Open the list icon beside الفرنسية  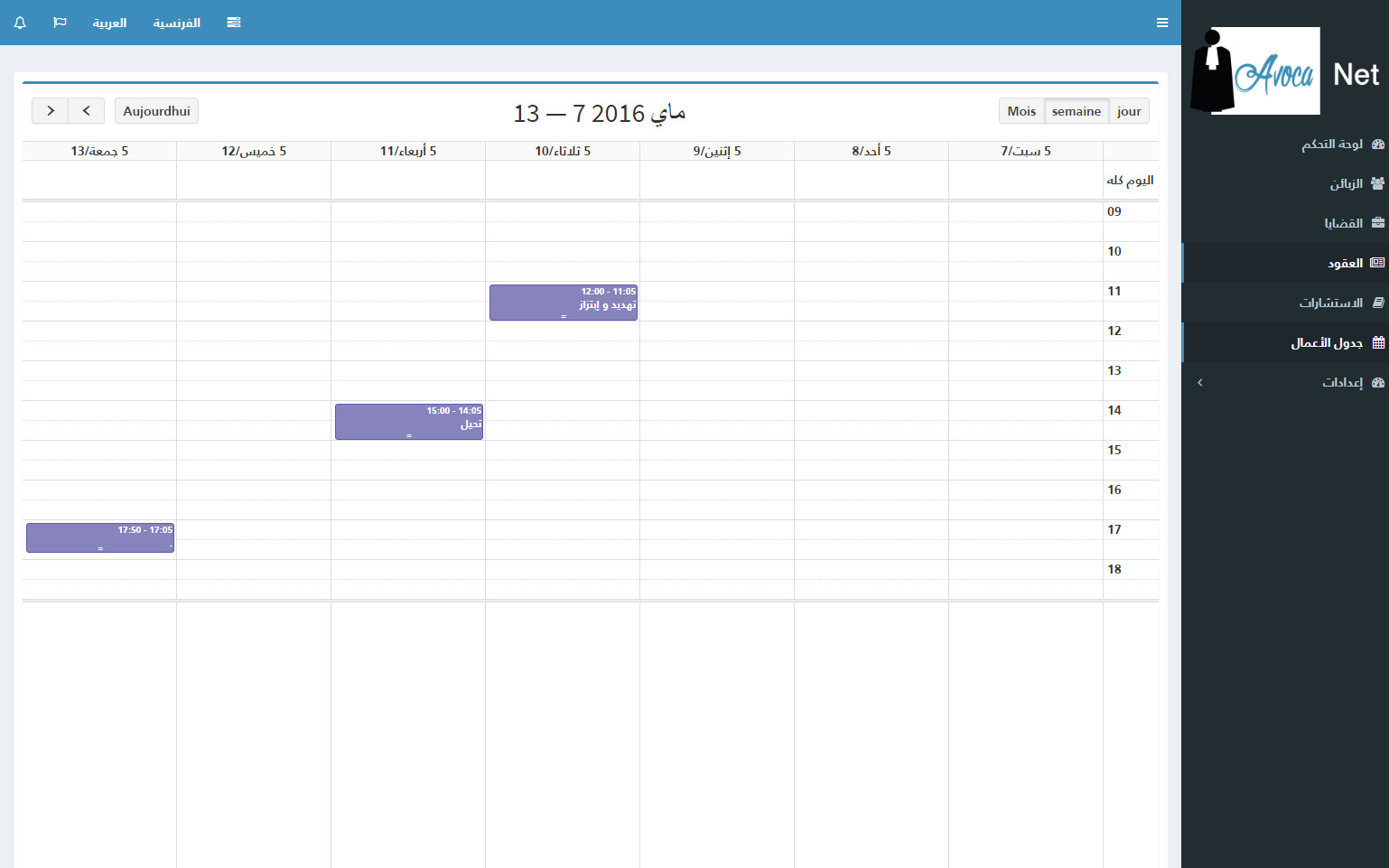(234, 23)
